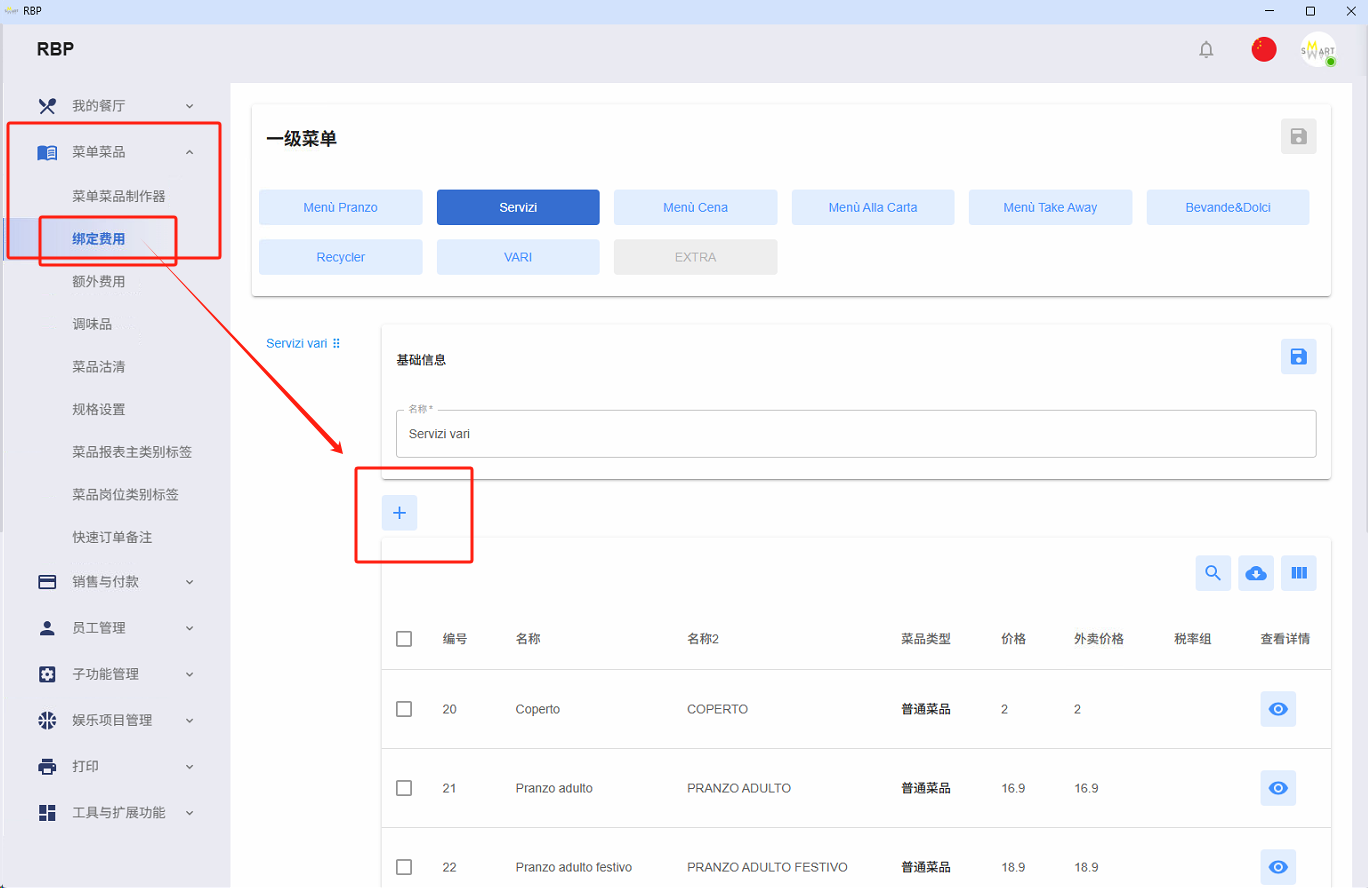Viewport: 1368px width, 888px height.
Task: Open the table search magnifier icon
Action: coord(1213,573)
